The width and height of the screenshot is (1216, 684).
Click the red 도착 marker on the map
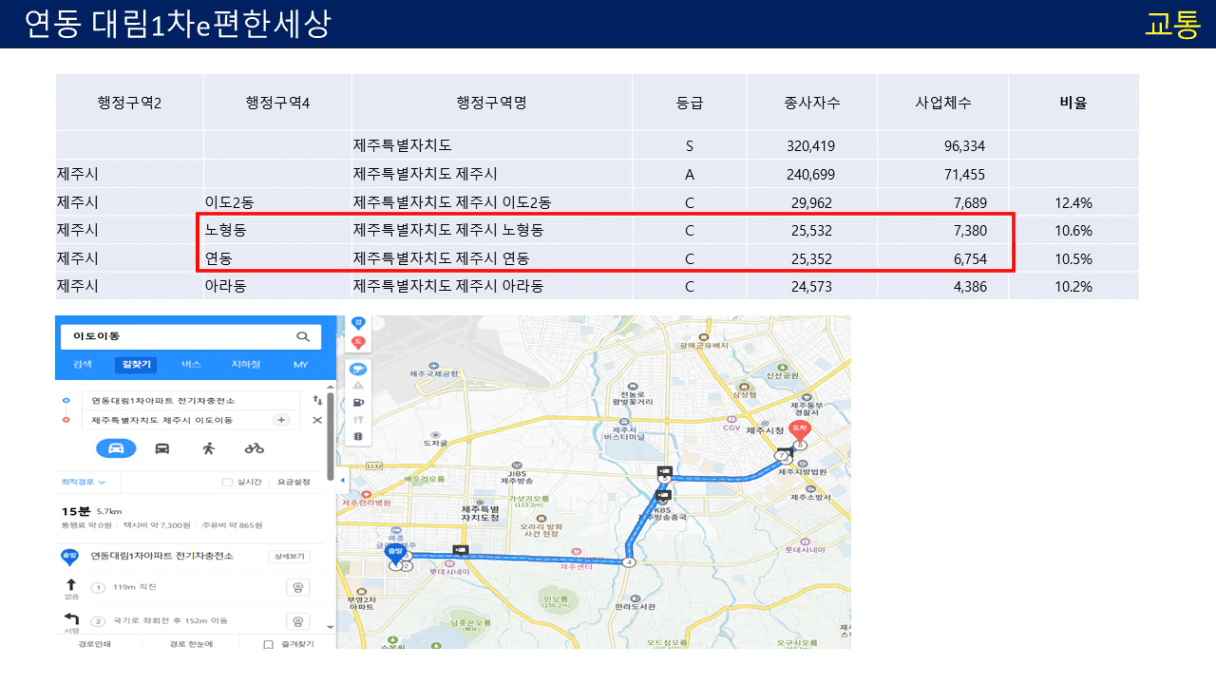799,430
